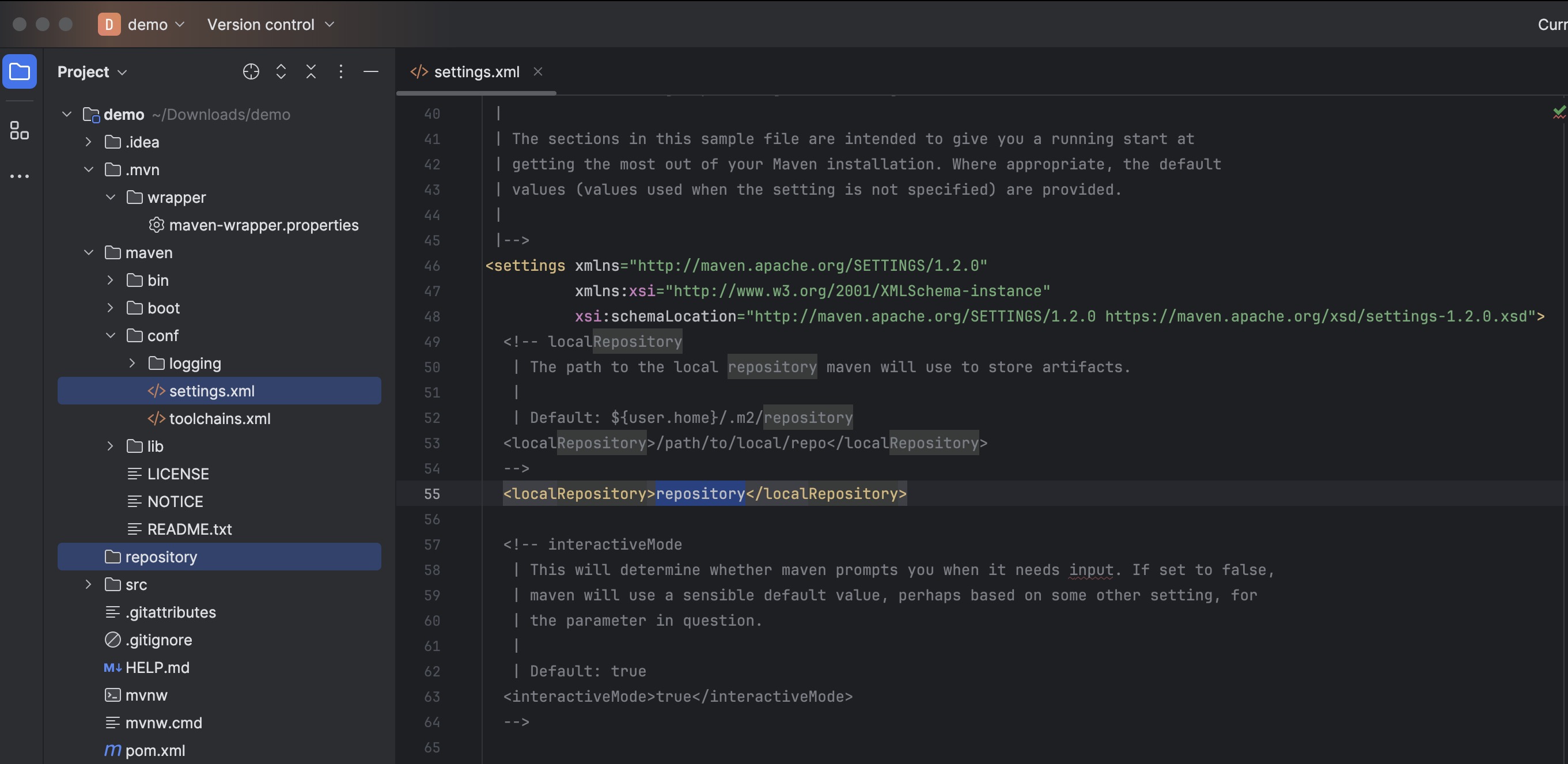Click the pom.xml Maven icon

[112, 751]
